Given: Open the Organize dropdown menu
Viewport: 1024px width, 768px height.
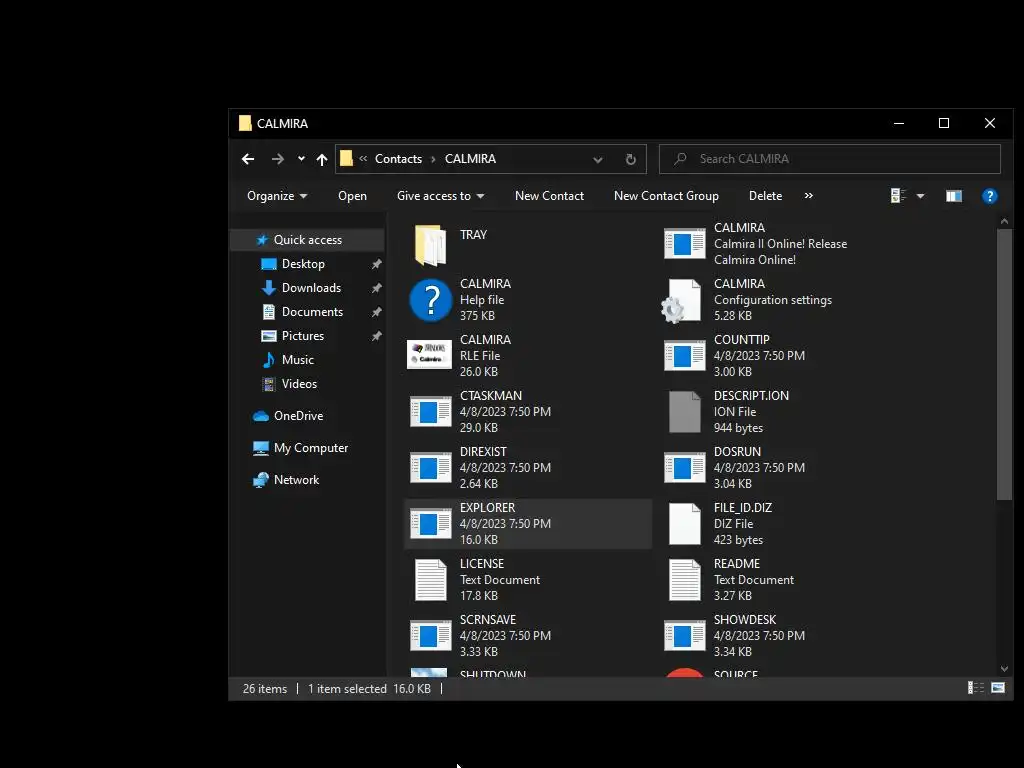Looking at the screenshot, I should (277, 196).
